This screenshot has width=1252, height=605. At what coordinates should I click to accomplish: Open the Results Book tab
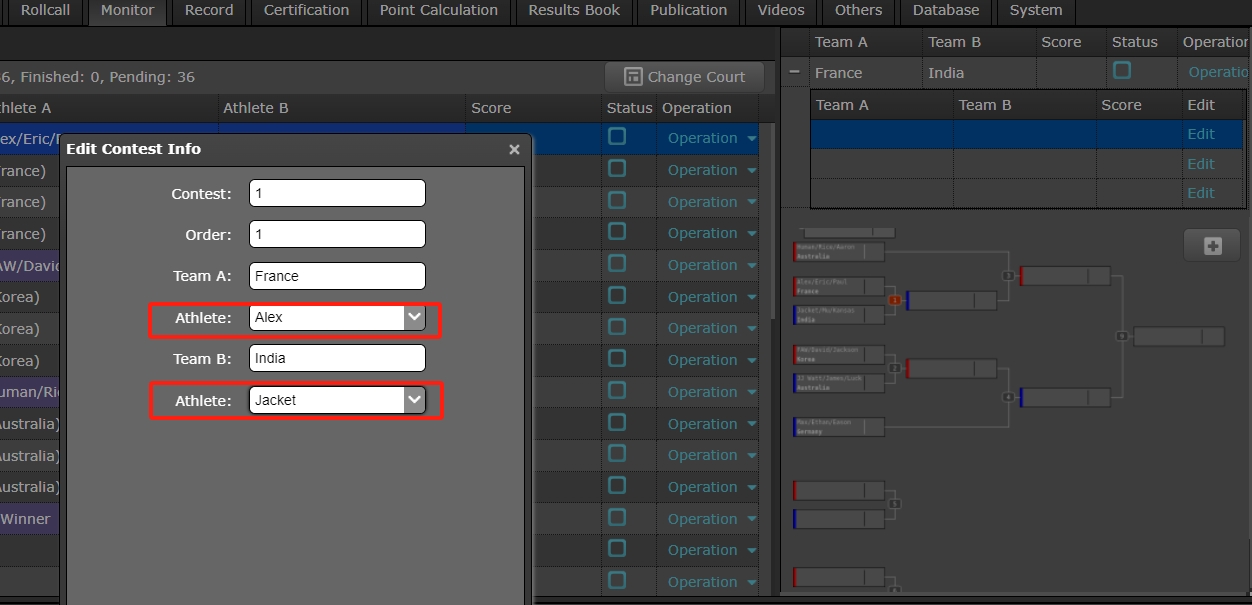(x=574, y=11)
